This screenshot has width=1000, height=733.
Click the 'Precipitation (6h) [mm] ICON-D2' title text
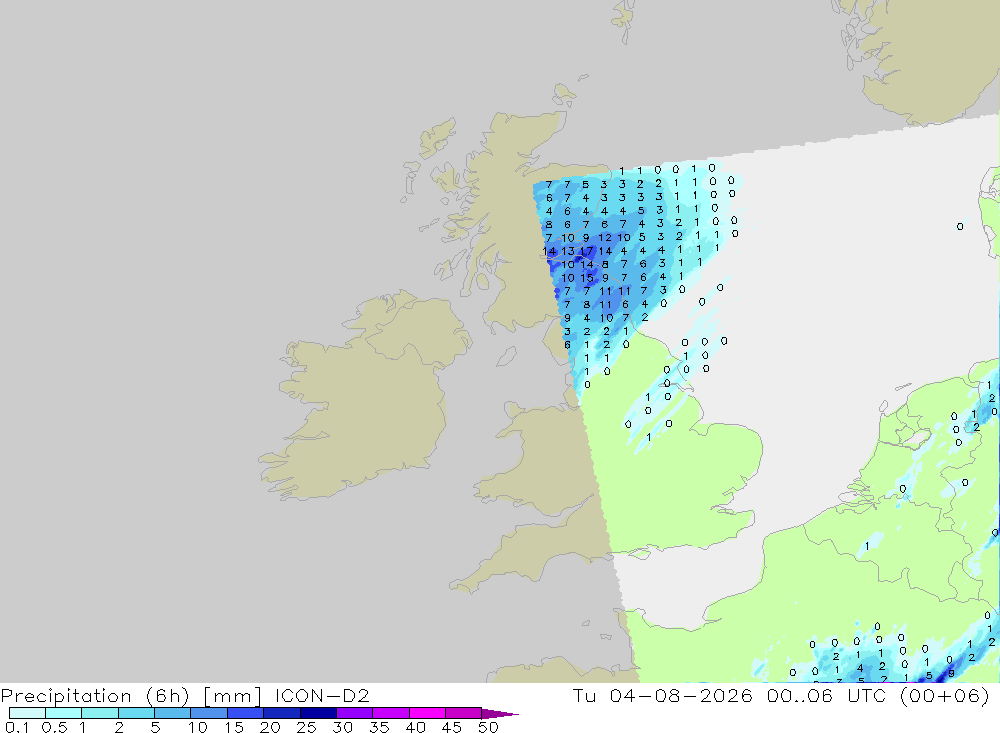tap(185, 696)
